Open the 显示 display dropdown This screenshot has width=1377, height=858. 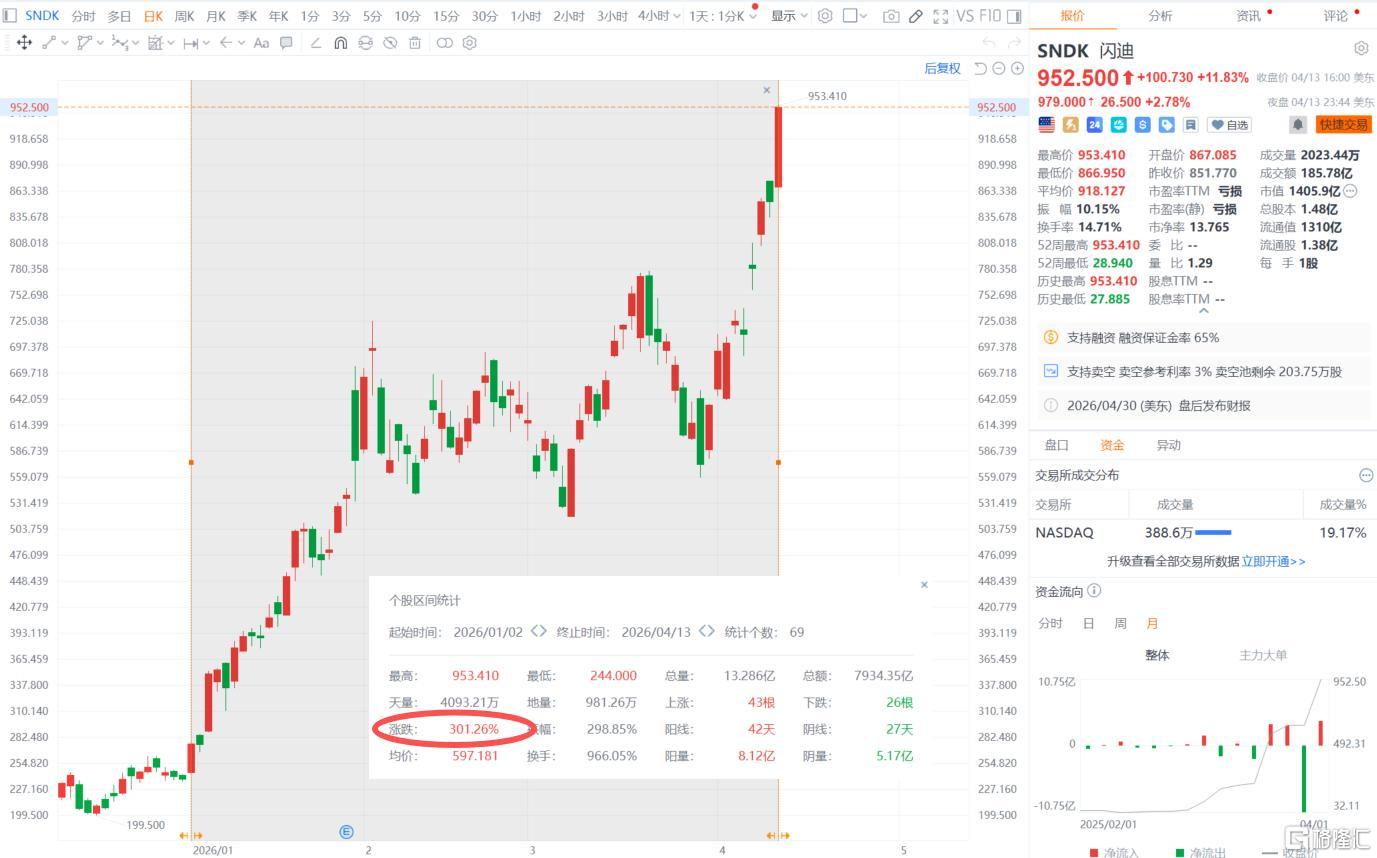[789, 16]
